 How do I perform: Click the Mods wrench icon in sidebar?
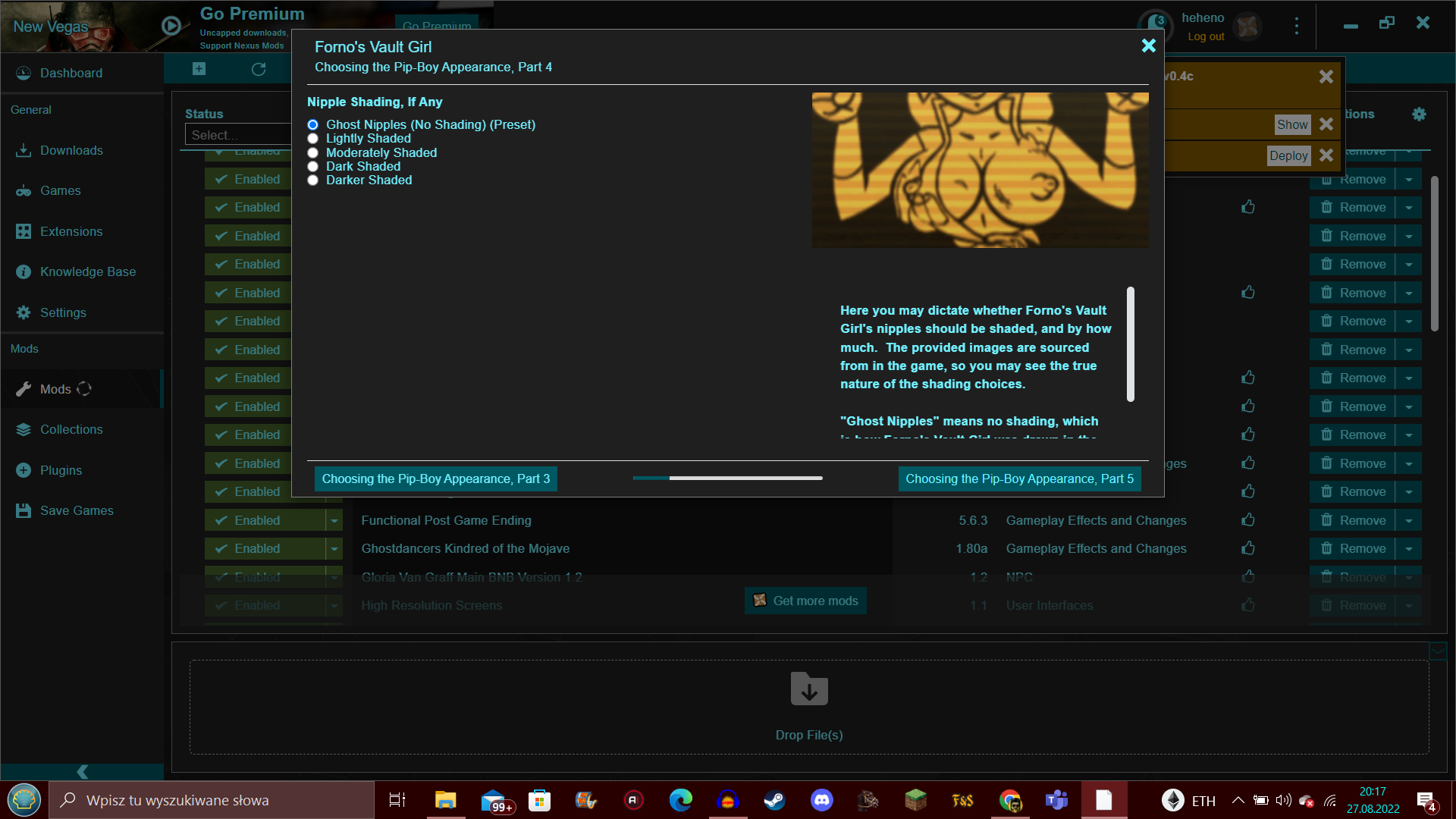click(24, 389)
